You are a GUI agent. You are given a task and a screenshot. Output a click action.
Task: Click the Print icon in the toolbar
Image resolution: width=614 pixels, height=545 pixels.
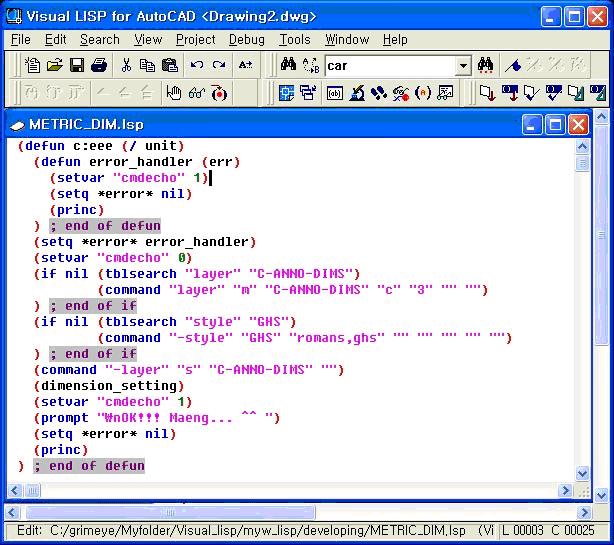tap(99, 66)
